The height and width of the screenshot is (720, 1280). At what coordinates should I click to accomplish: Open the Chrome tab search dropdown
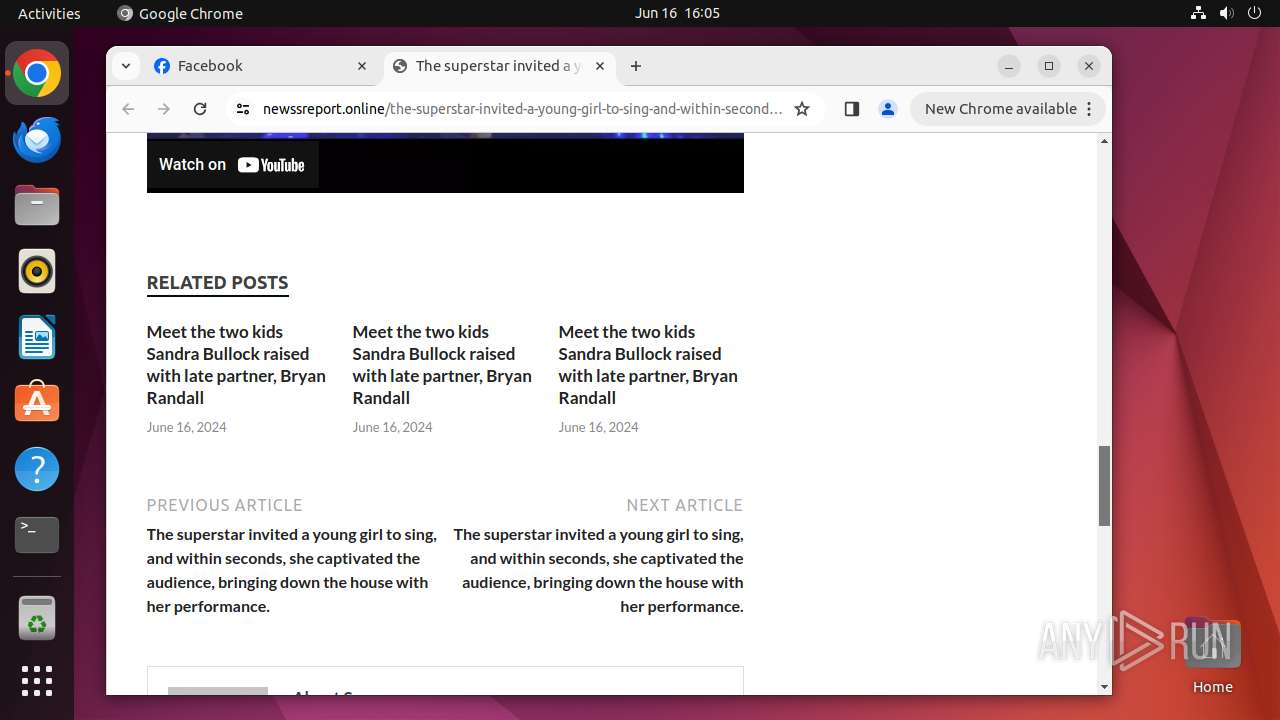click(x=125, y=66)
